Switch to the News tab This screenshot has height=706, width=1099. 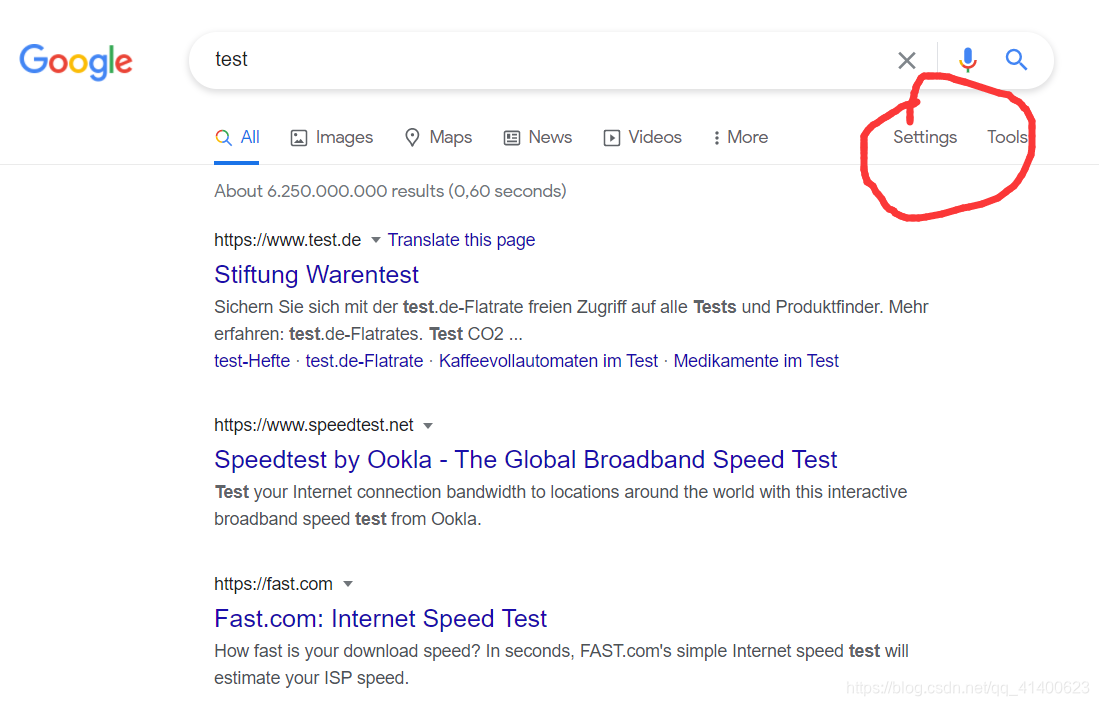[x=538, y=137]
